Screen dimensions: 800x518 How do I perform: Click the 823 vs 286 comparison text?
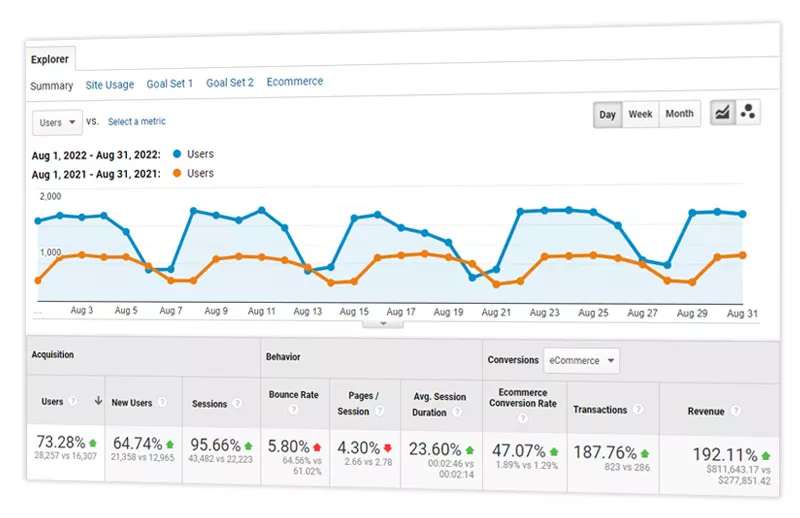[x=627, y=467]
